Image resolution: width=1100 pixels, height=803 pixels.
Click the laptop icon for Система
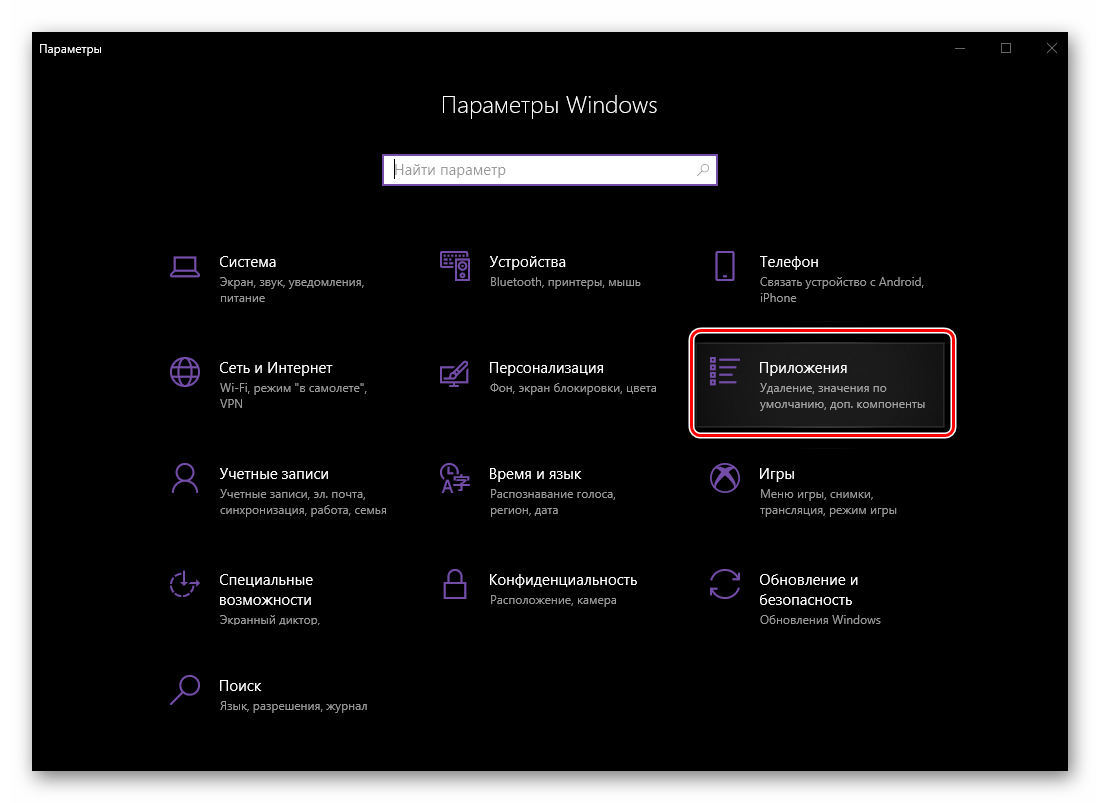point(185,266)
